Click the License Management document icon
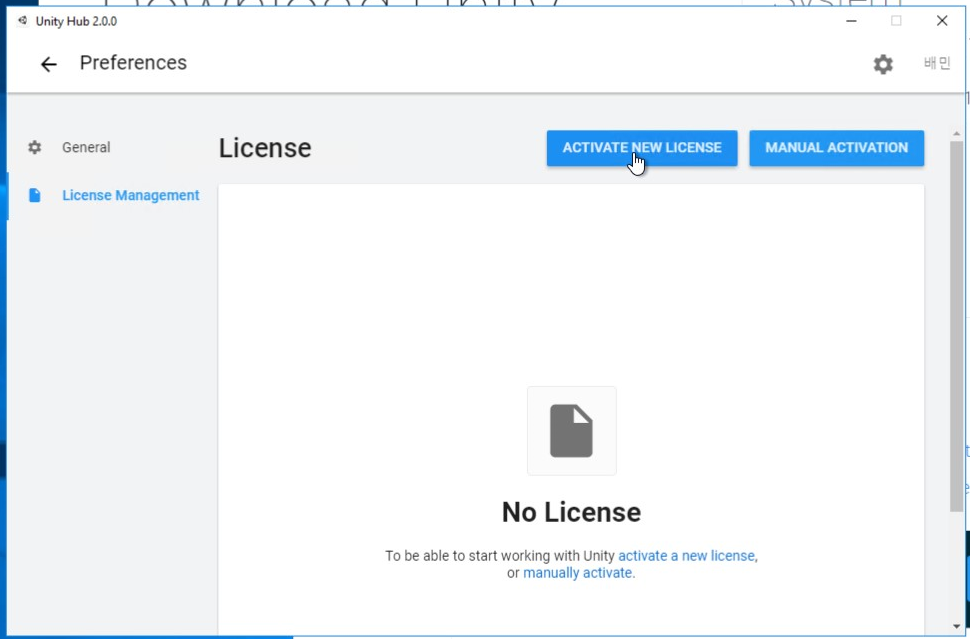Viewport: 970px width, 639px height. [x=35, y=195]
